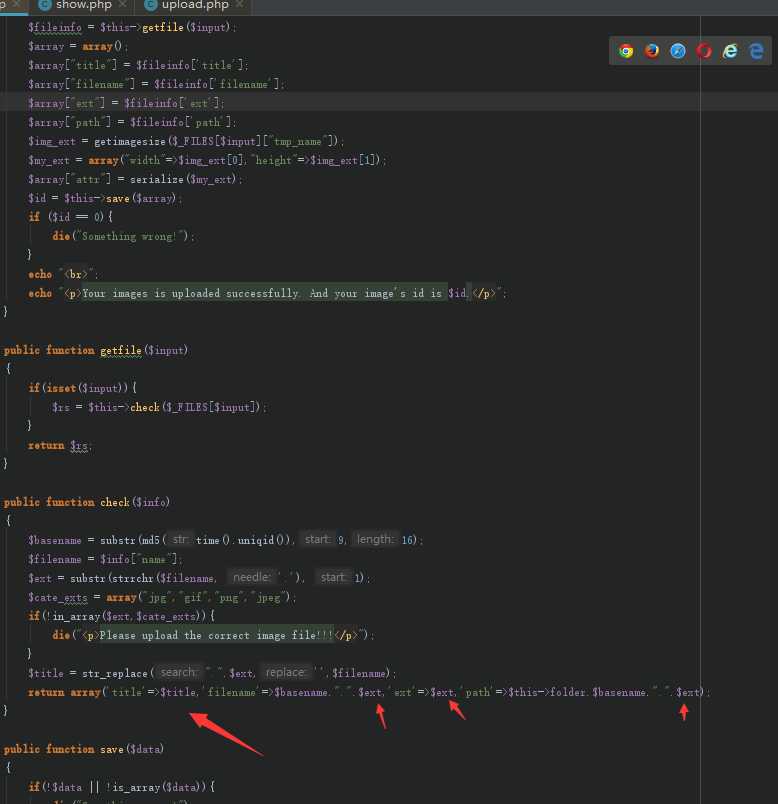
Task: Close the upload.php editor tab
Action: (x=240, y=5)
